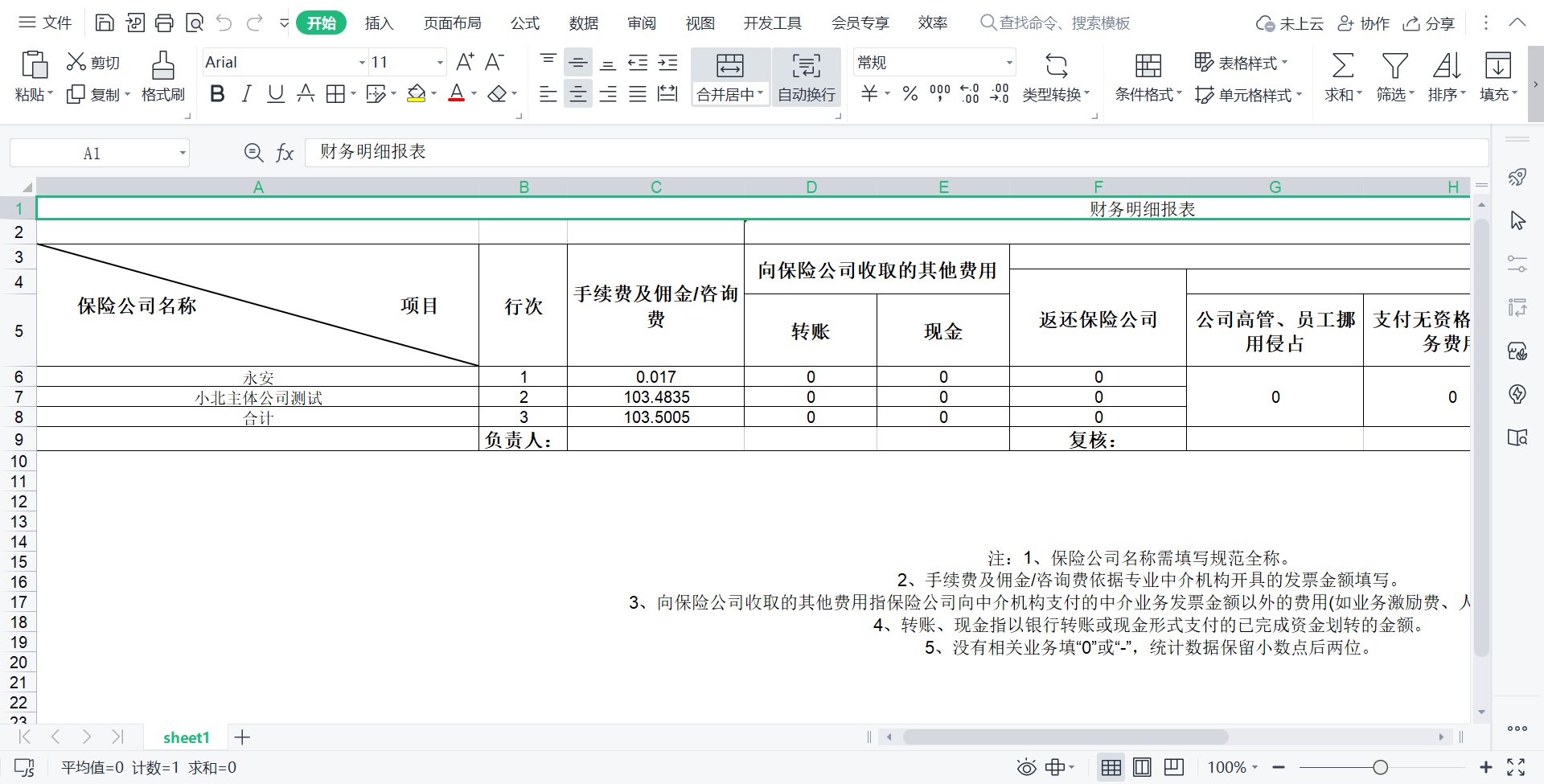Click increase indent icon
Image resolution: width=1544 pixels, height=784 pixels.
click(667, 62)
